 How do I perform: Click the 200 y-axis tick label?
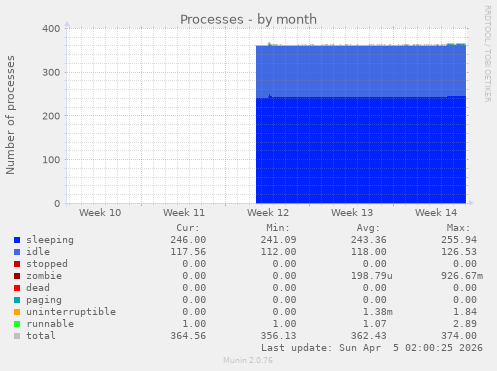[x=51, y=116]
